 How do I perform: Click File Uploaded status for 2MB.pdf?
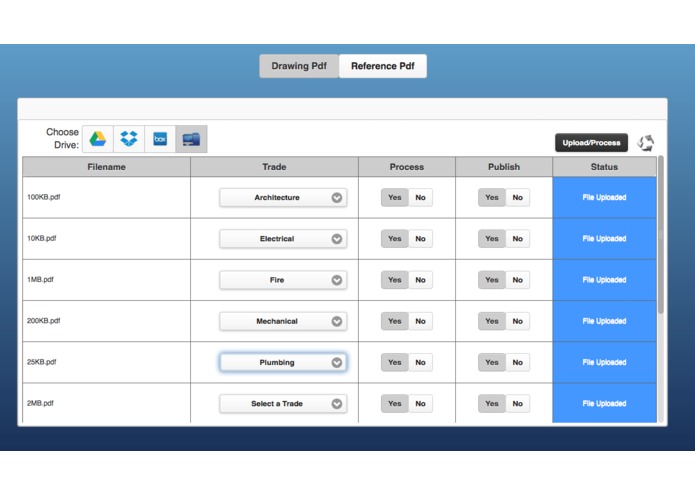605,403
